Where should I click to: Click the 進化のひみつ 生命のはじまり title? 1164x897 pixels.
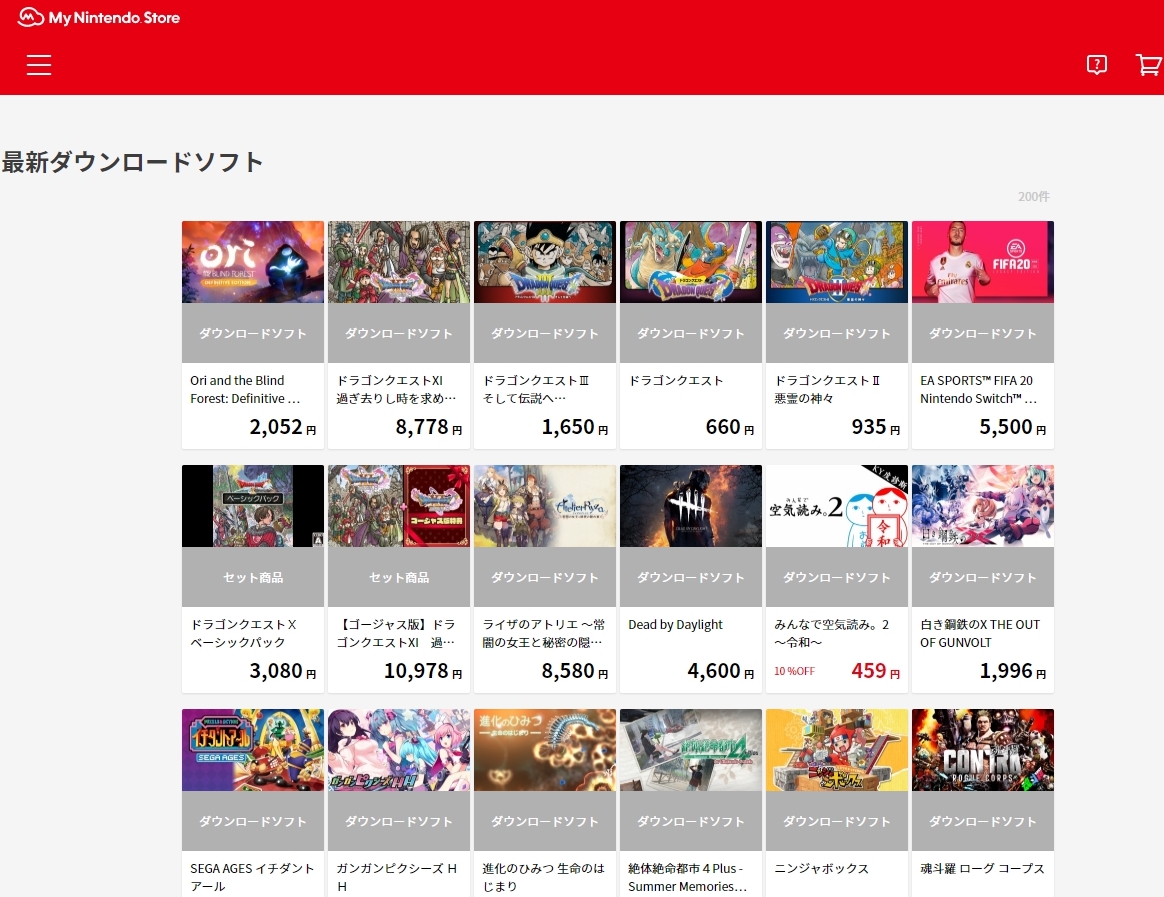pyautogui.click(x=543, y=877)
